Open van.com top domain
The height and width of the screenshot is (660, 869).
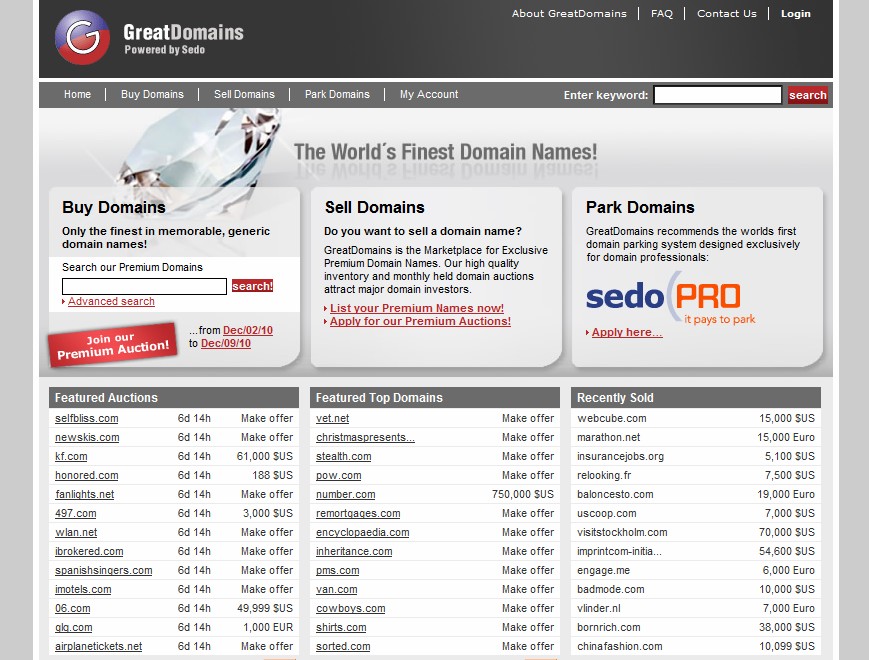[336, 590]
